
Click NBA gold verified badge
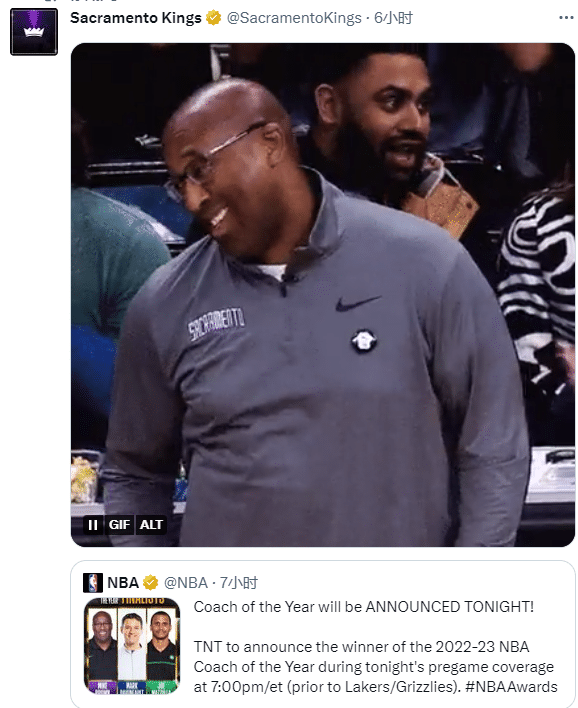(150, 583)
